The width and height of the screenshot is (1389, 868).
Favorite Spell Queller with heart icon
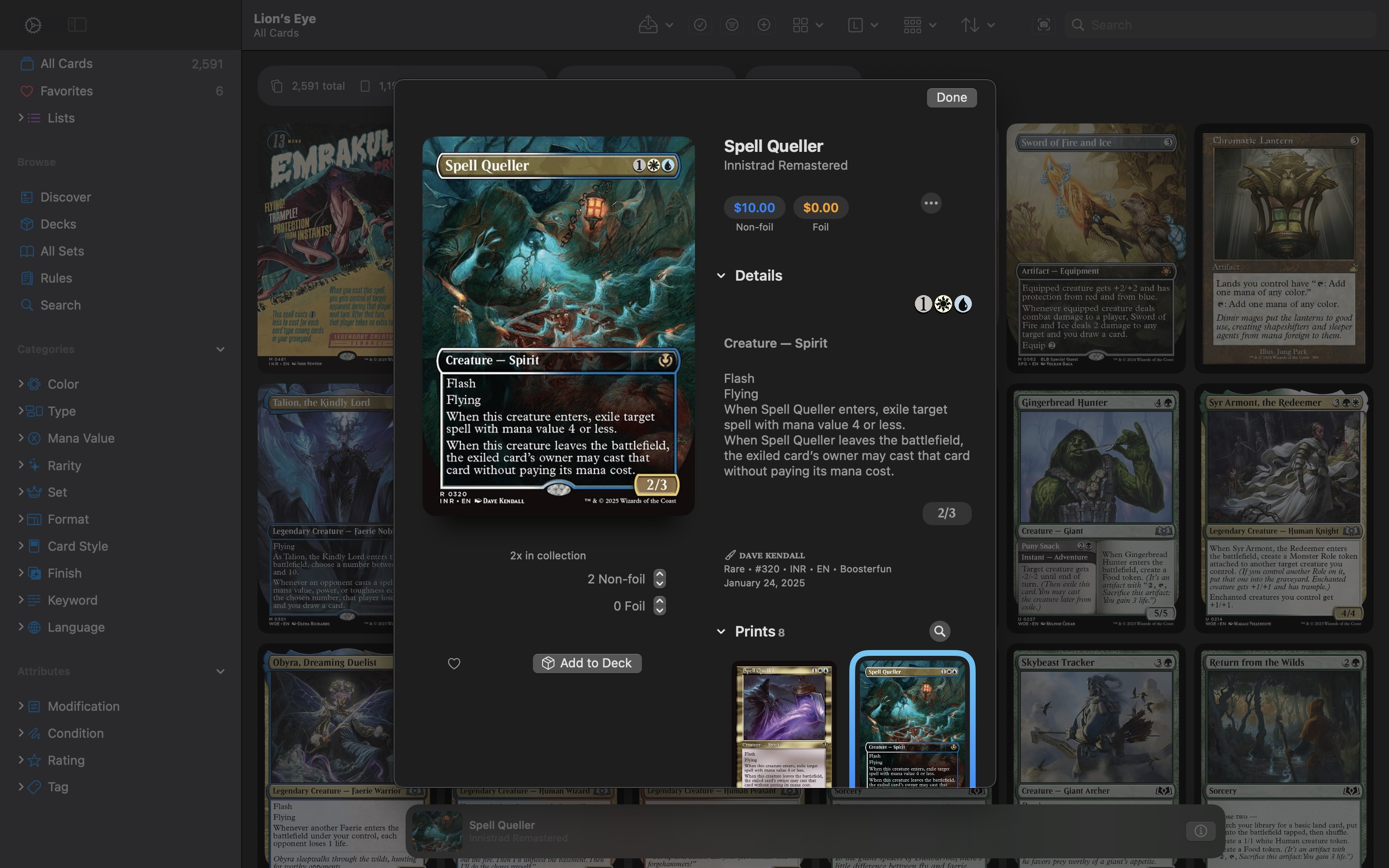point(454,664)
